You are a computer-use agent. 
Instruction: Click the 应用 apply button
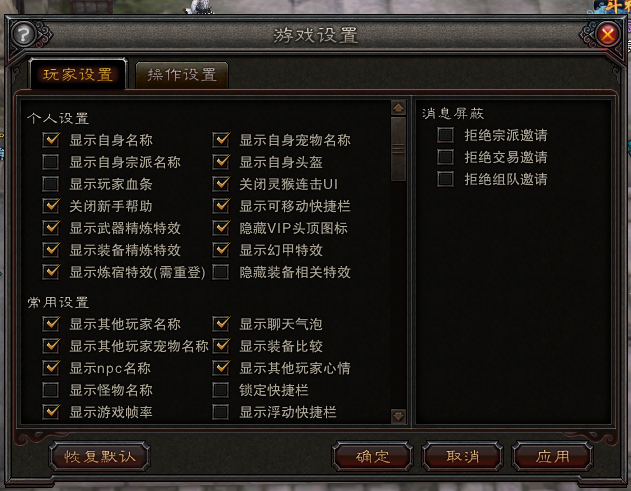click(x=553, y=456)
